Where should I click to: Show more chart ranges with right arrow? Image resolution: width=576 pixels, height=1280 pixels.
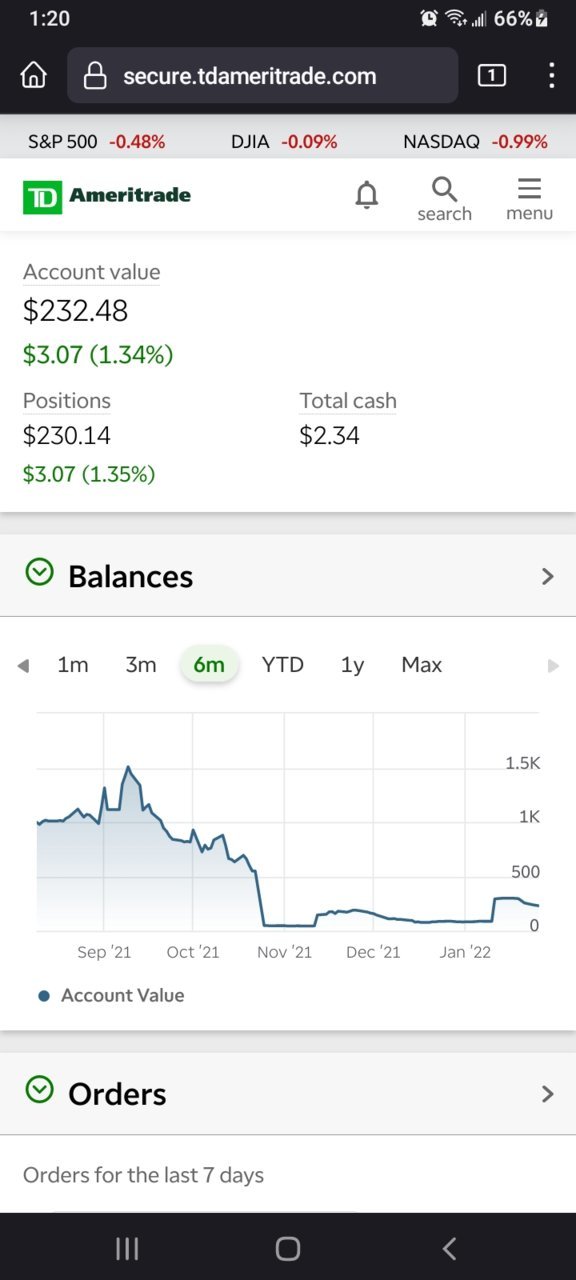click(553, 666)
